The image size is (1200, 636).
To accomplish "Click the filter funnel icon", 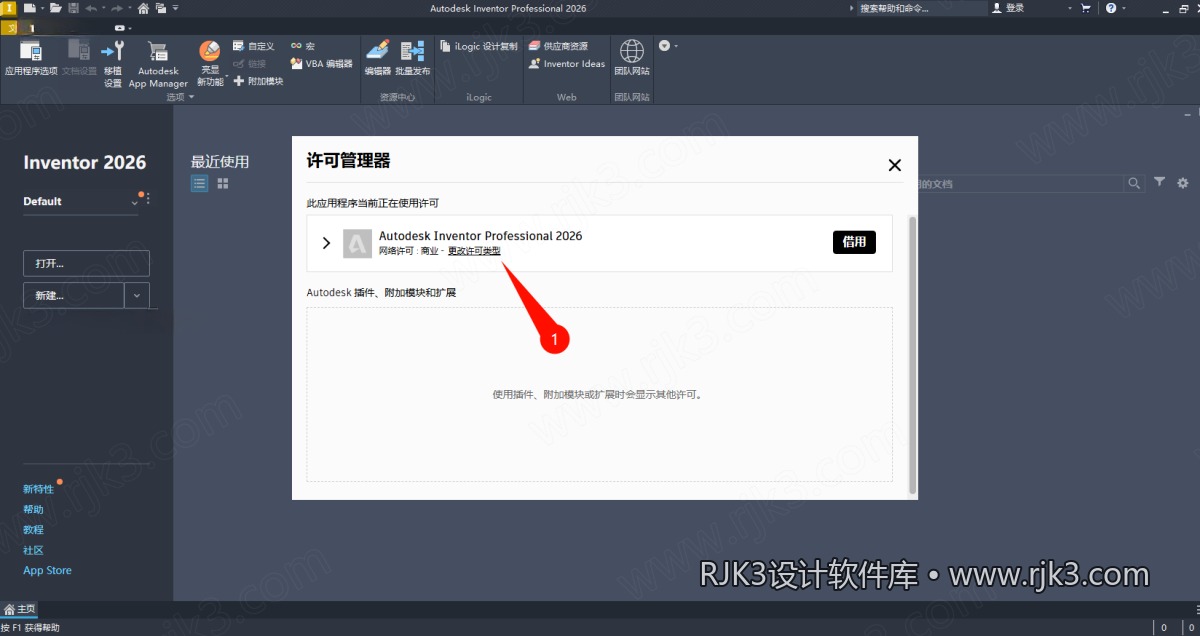I will click(1159, 182).
